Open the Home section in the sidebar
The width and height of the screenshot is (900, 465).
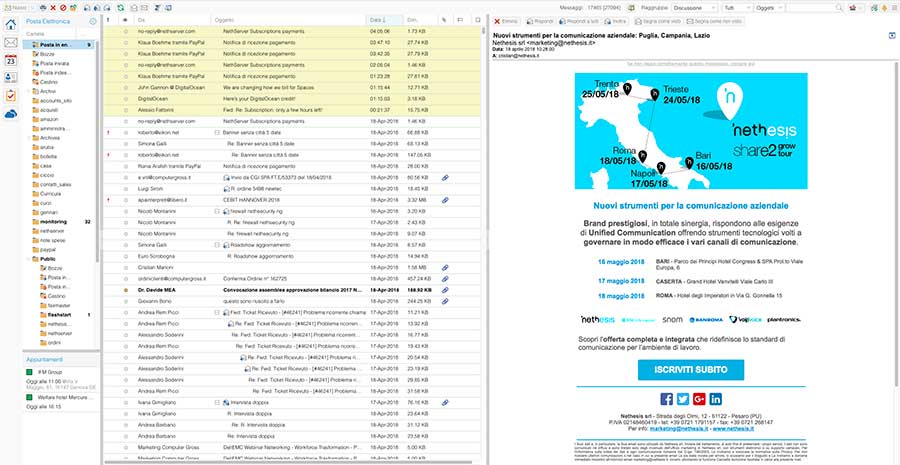[x=10, y=25]
